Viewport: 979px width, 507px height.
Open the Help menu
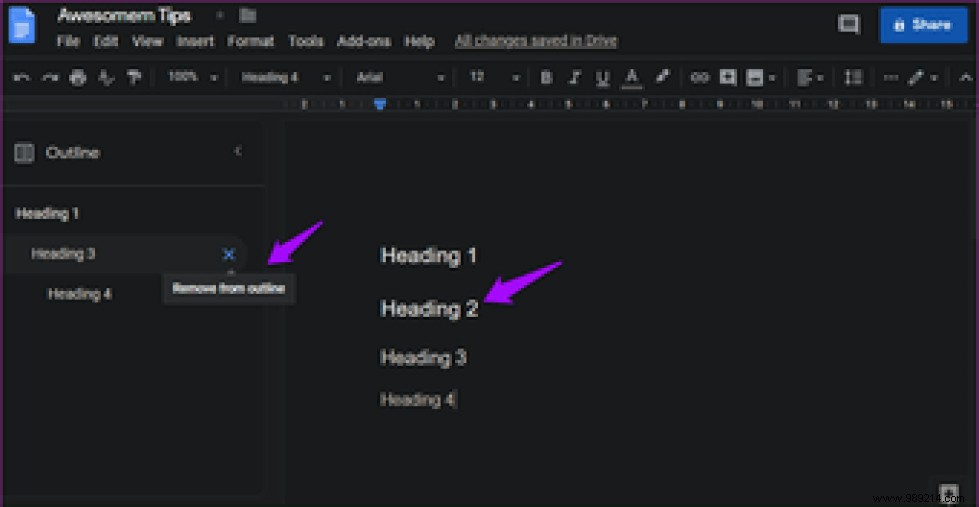(x=420, y=41)
